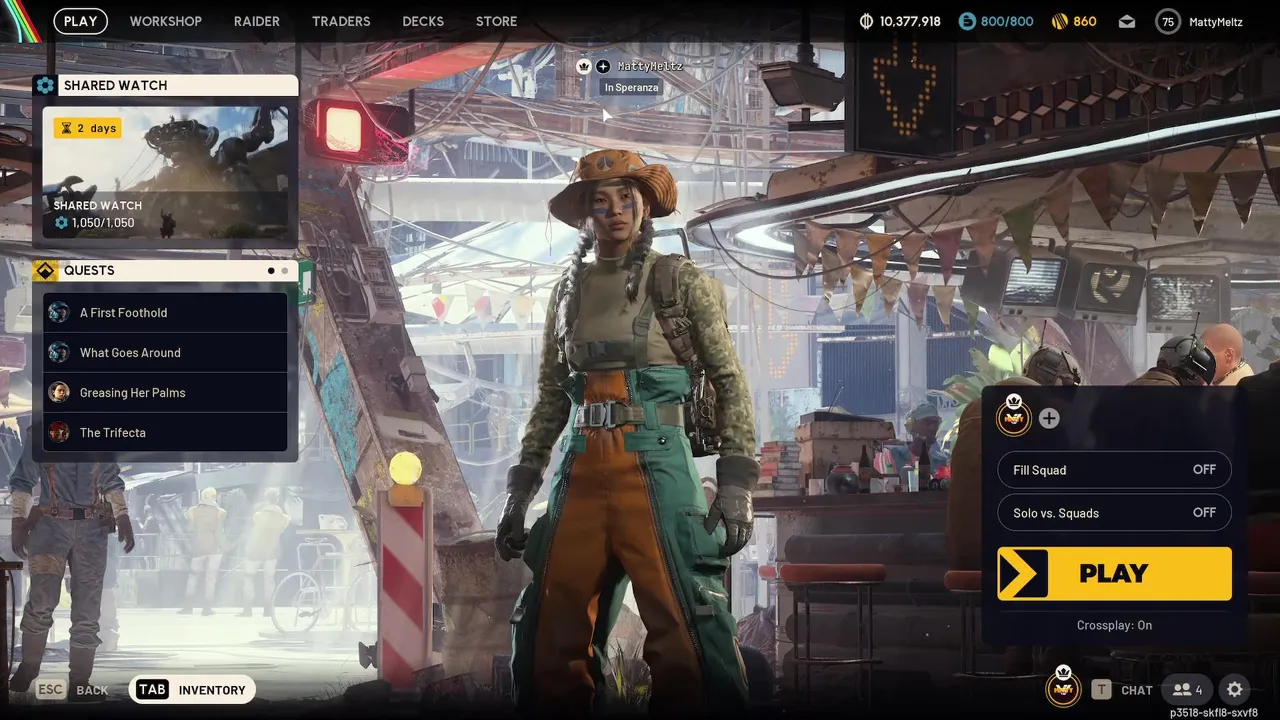This screenshot has width=1280, height=720.
Task: Open quest The Trifecta
Action: click(165, 432)
